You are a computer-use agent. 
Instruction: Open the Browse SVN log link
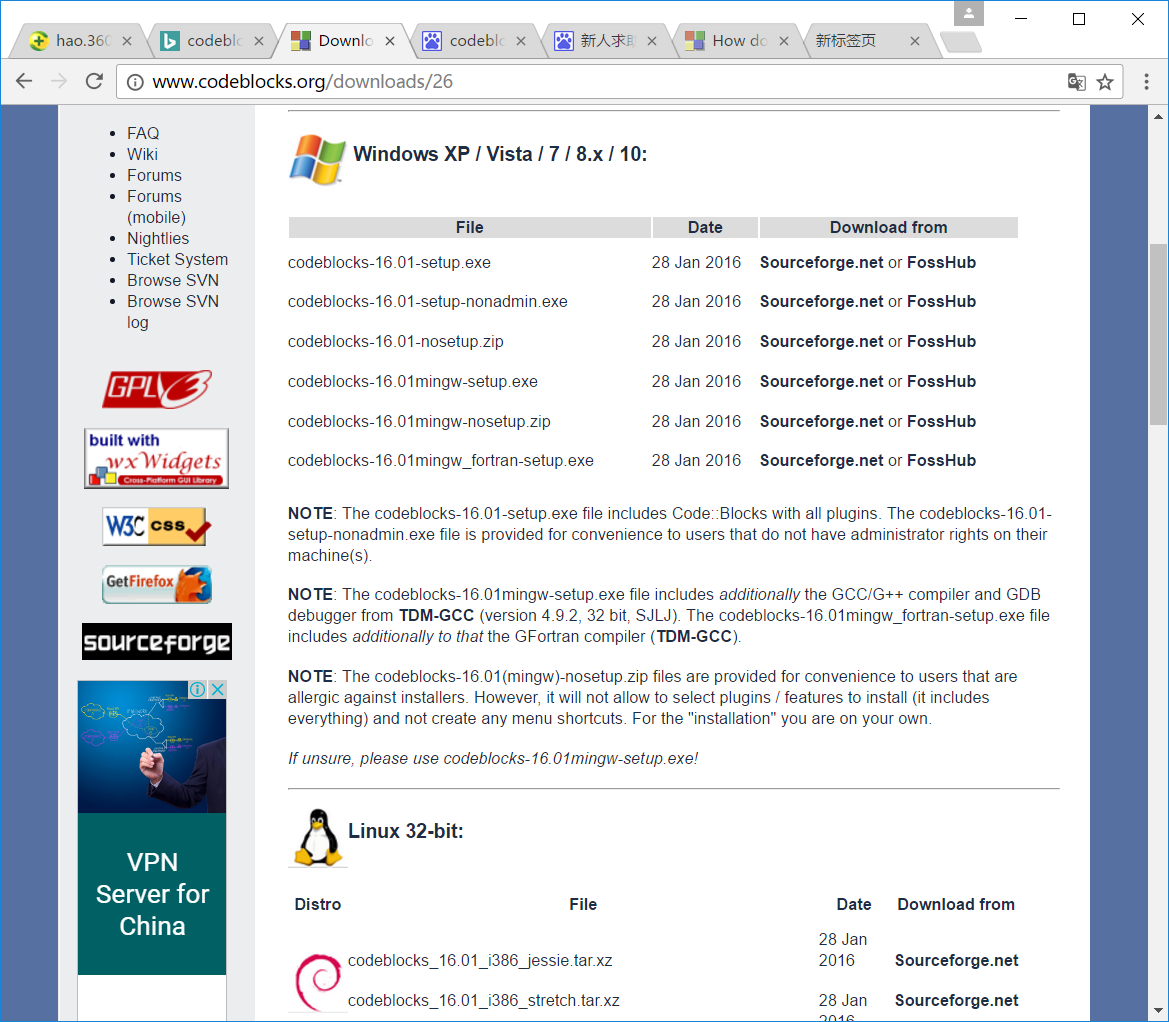173,312
